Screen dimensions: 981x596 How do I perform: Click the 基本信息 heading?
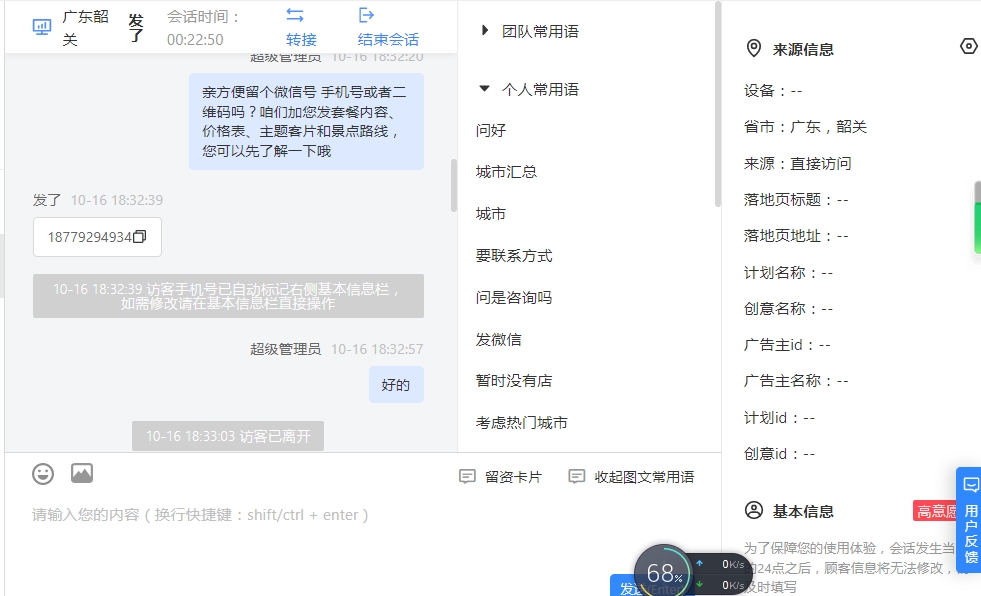803,512
